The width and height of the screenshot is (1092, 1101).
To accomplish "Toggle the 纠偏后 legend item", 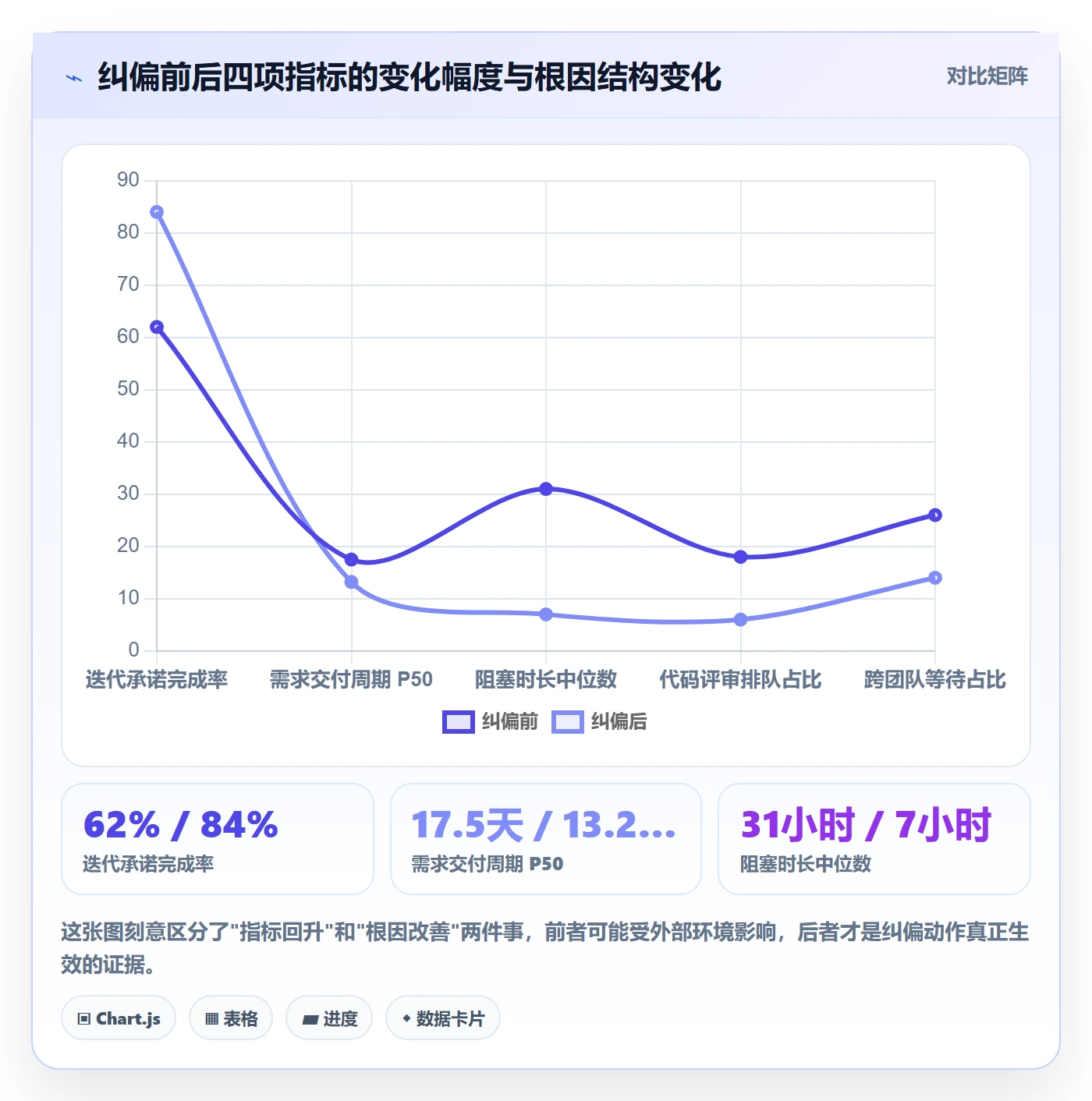I will (x=599, y=722).
